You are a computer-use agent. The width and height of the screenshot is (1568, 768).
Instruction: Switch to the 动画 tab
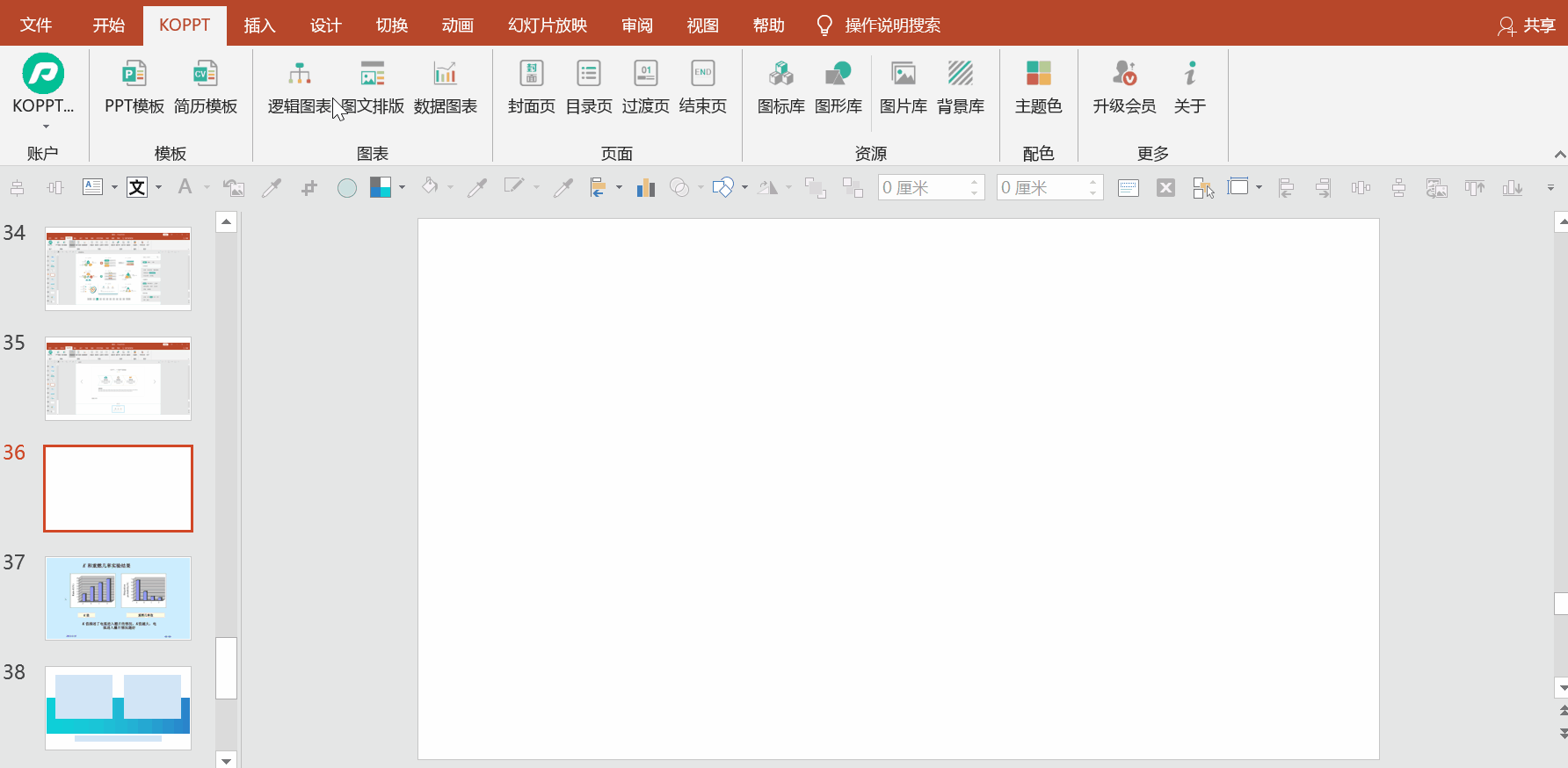pos(458,25)
